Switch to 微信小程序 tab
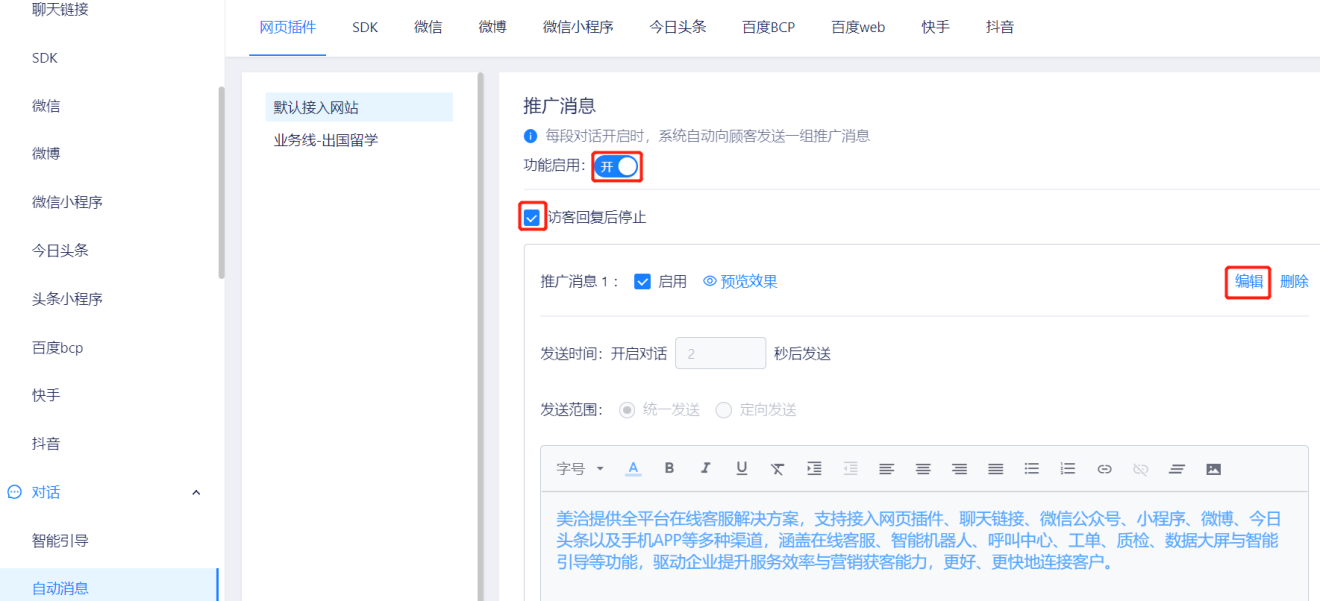 578,27
